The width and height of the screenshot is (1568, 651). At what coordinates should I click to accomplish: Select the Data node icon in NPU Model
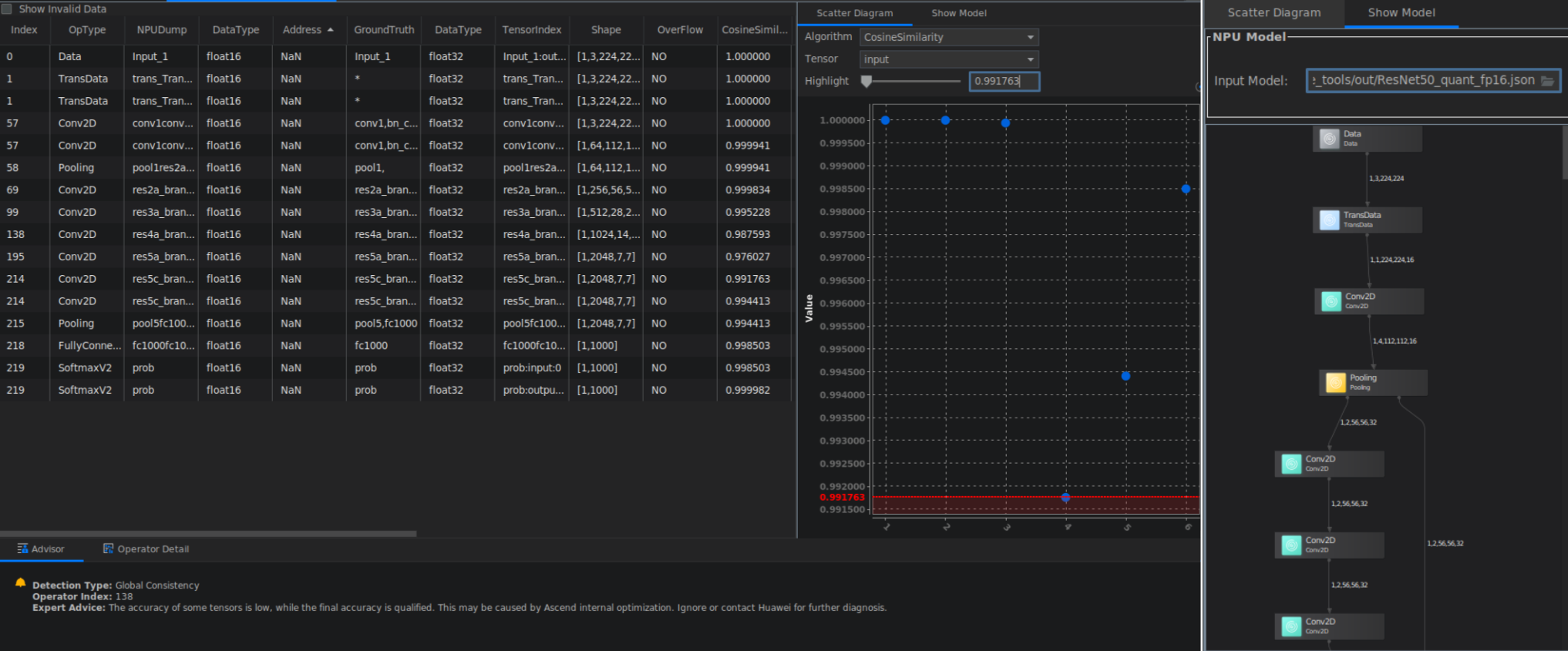click(x=1329, y=139)
